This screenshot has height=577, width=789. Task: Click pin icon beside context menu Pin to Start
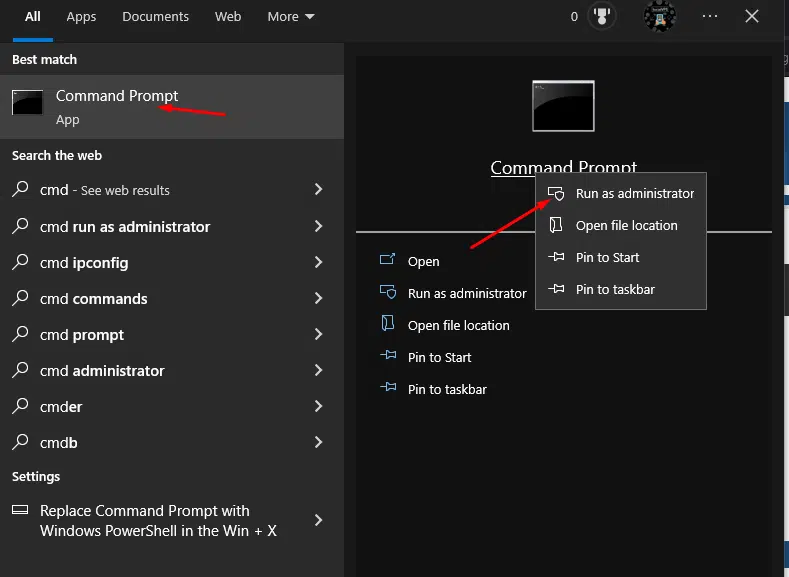(556, 257)
